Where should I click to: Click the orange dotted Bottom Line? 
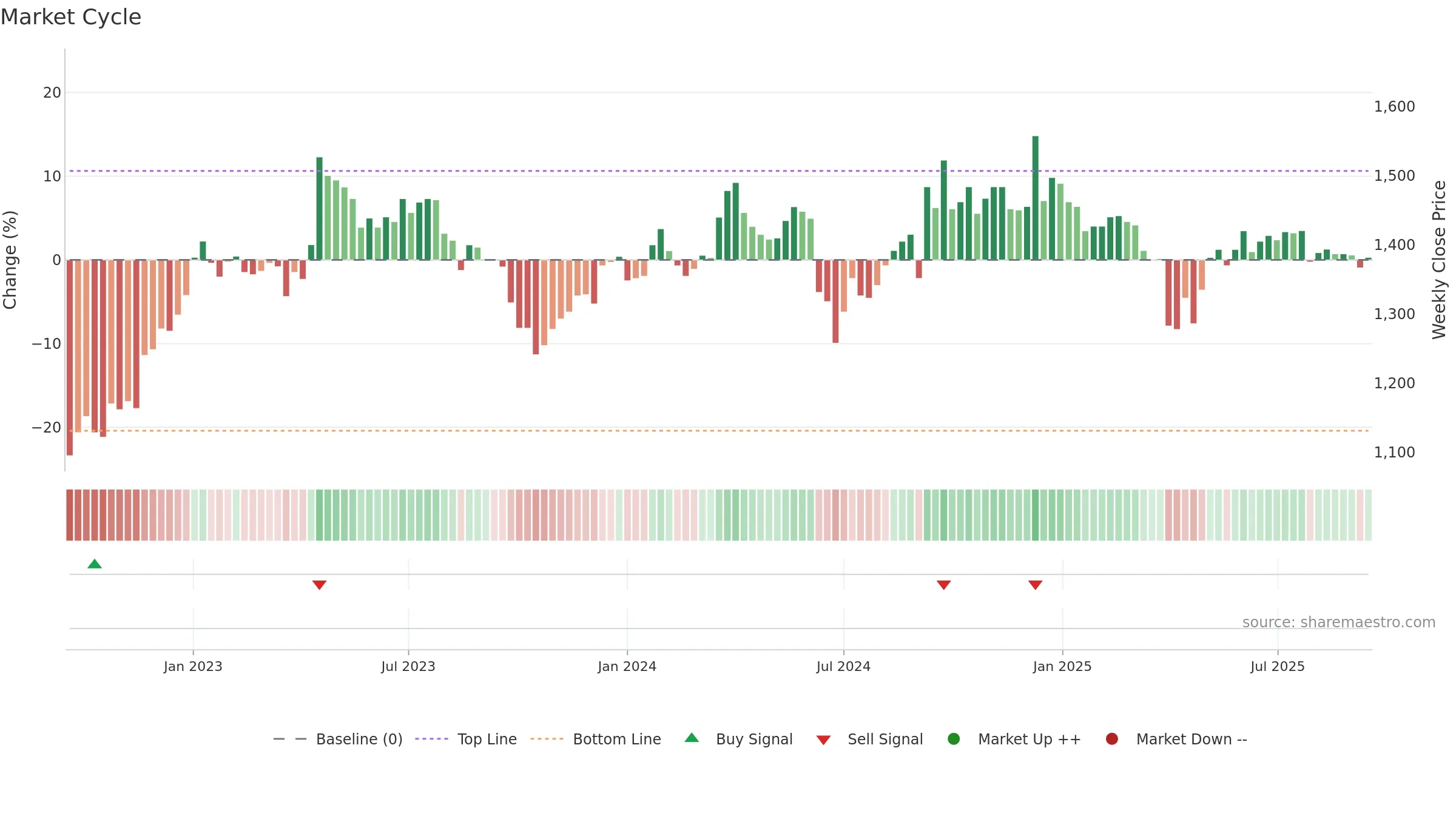tap(719, 431)
